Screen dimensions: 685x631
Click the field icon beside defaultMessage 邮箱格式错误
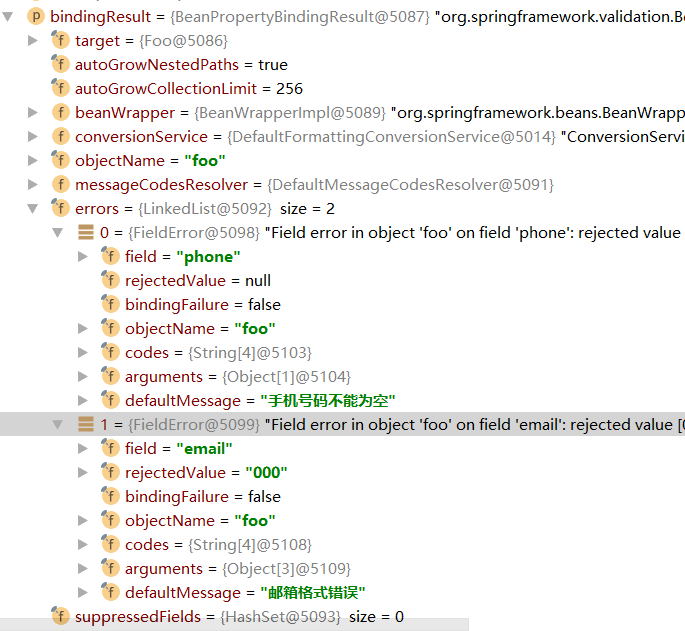pyautogui.click(x=111, y=592)
